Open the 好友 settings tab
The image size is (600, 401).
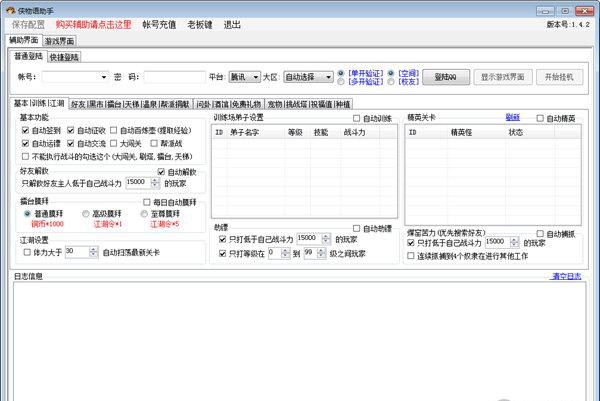pos(77,104)
